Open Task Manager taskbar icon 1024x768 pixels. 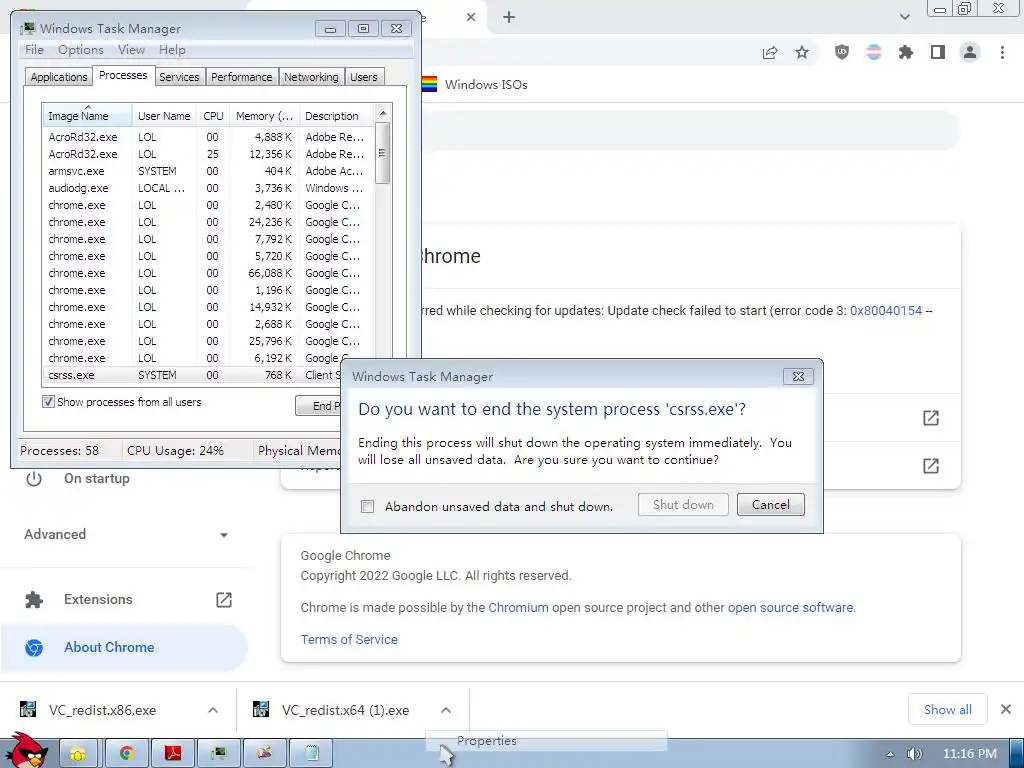tap(219, 754)
